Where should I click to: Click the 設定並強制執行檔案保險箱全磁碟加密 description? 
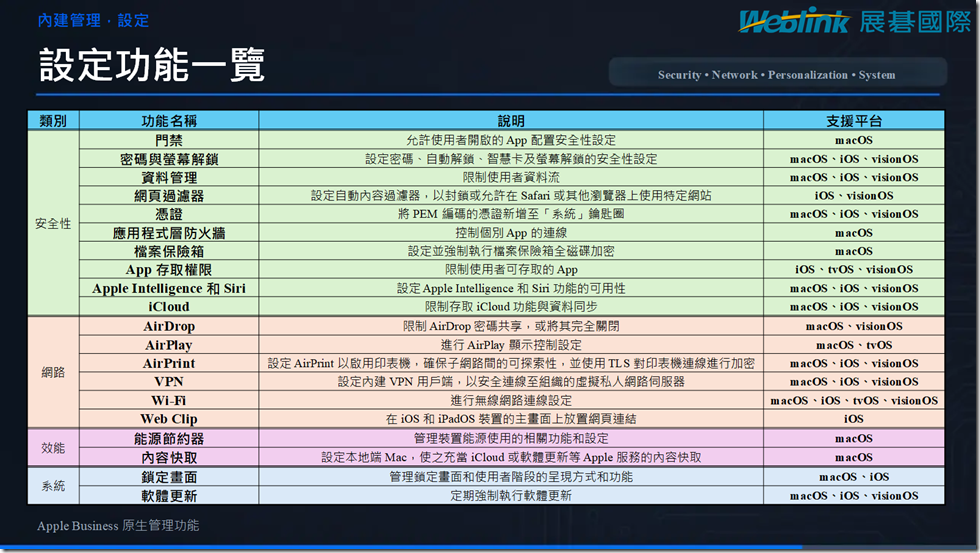pos(511,251)
